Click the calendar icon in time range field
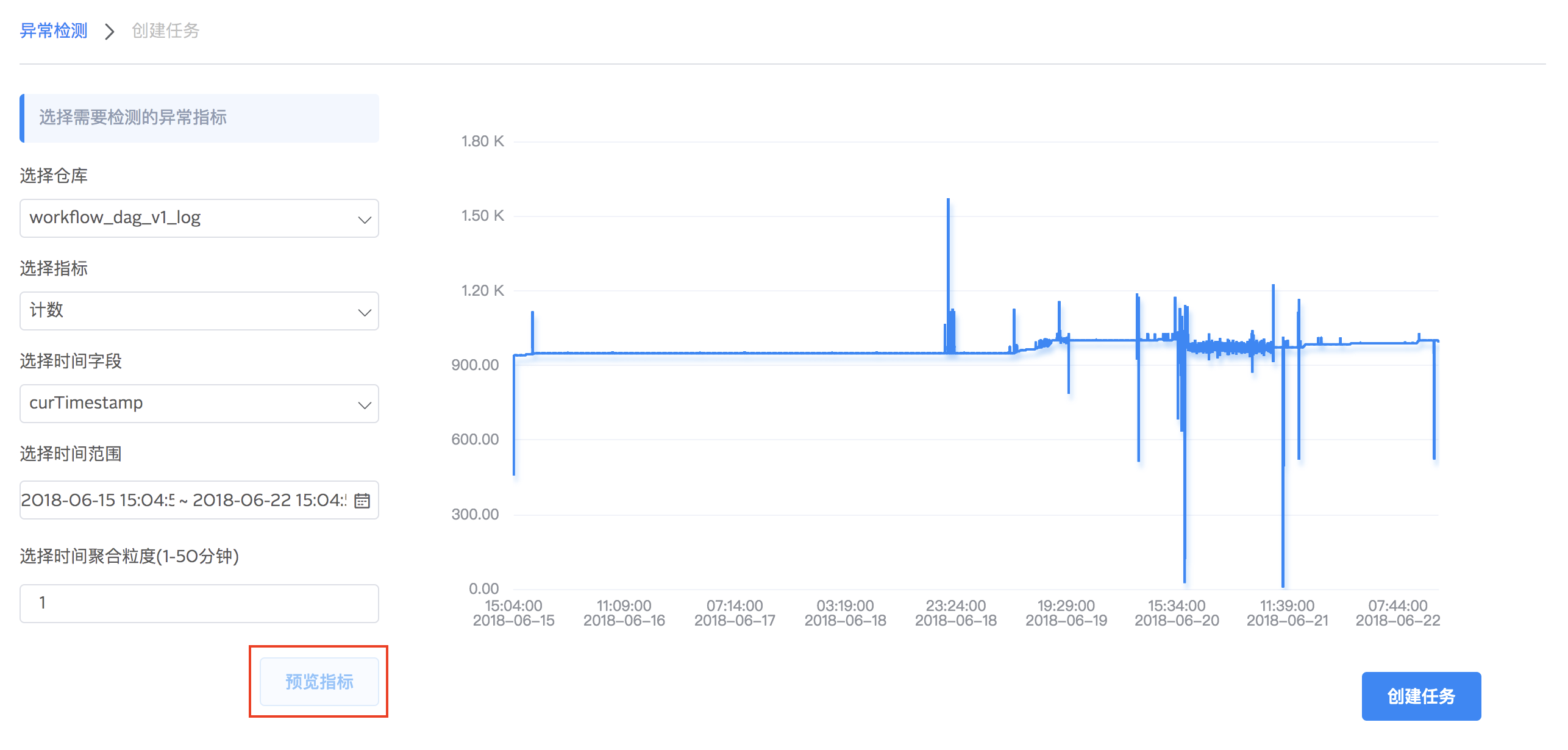 point(362,501)
